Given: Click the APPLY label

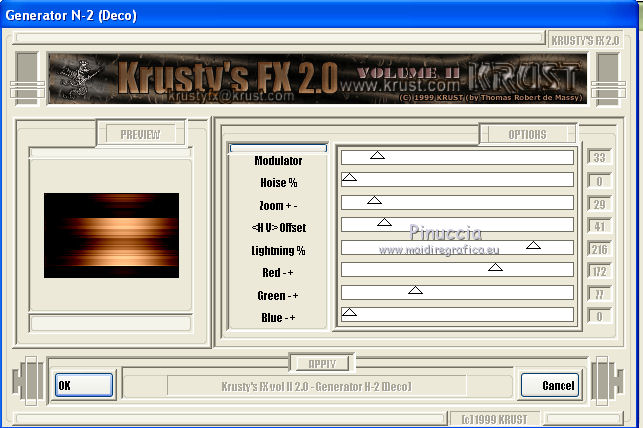Looking at the screenshot, I should [322, 364].
